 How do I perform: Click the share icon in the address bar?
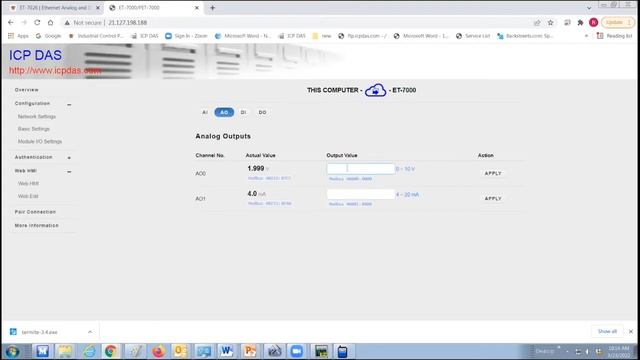coord(537,22)
